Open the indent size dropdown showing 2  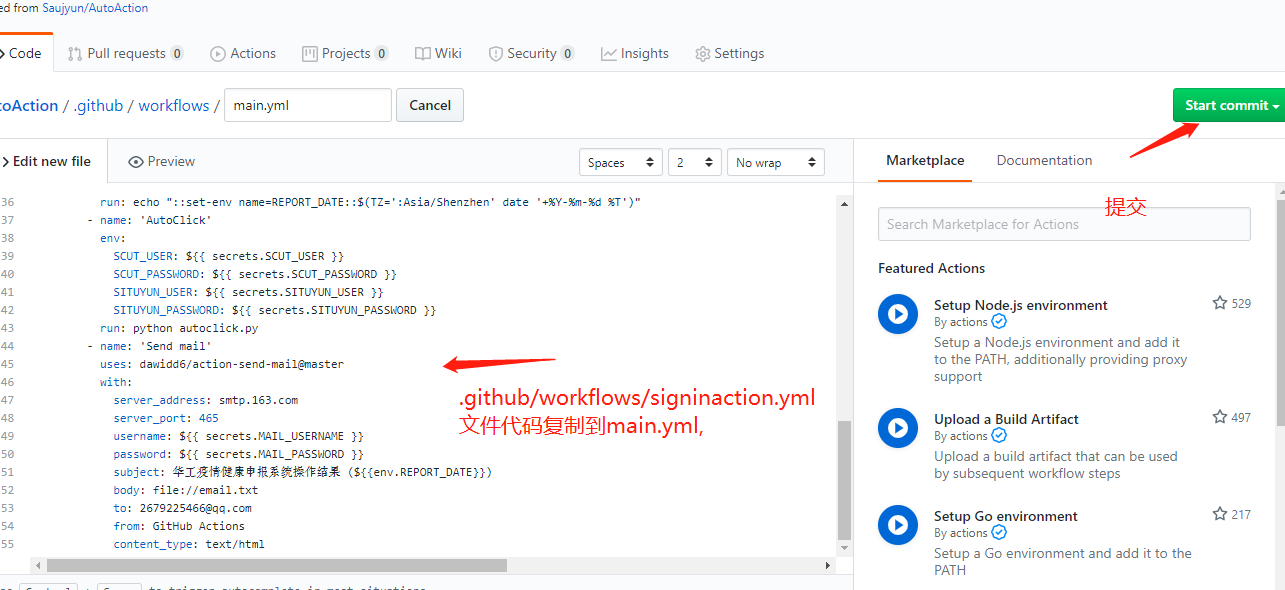pos(694,161)
